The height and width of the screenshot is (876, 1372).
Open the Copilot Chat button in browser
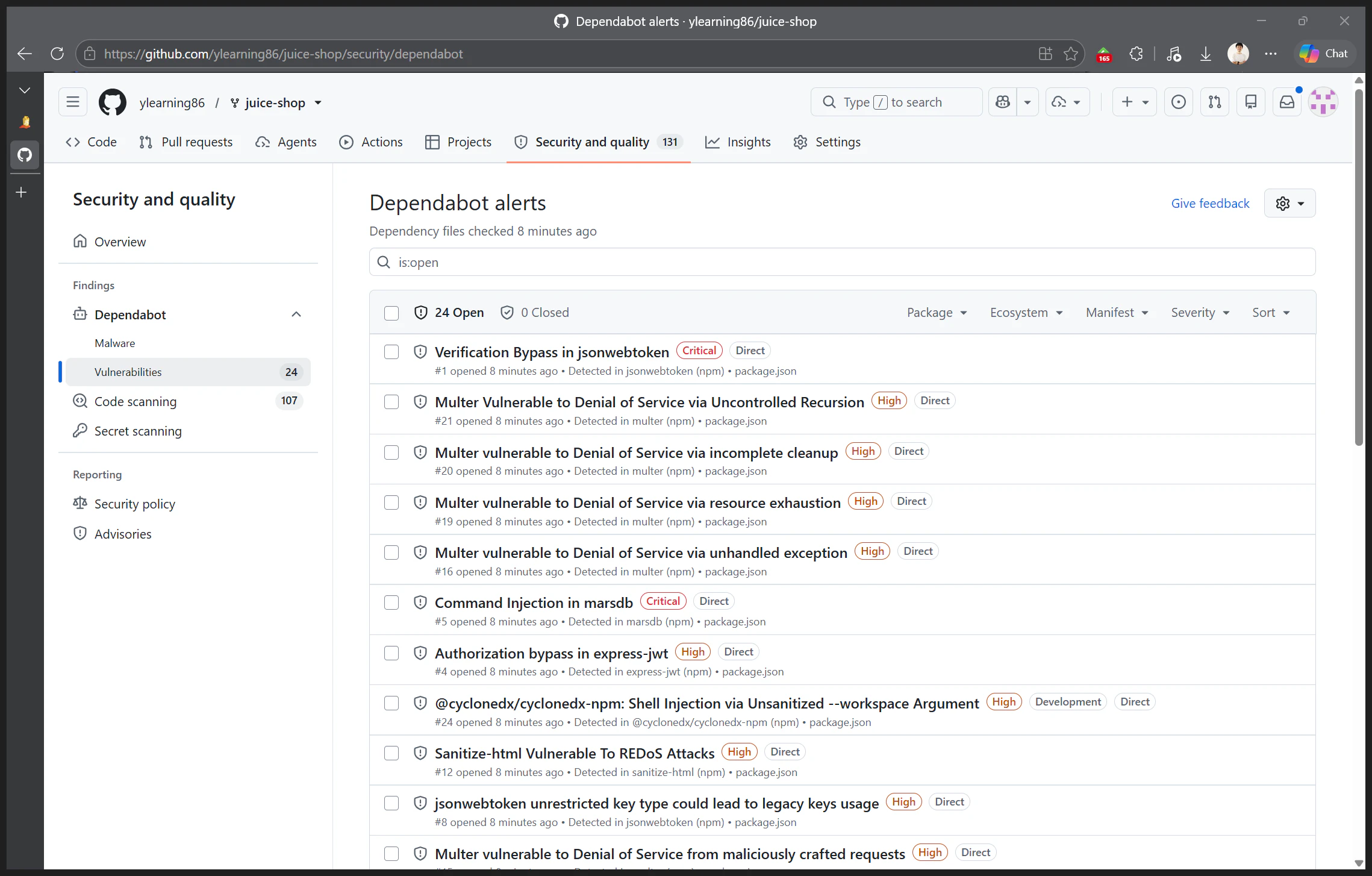coord(1324,54)
